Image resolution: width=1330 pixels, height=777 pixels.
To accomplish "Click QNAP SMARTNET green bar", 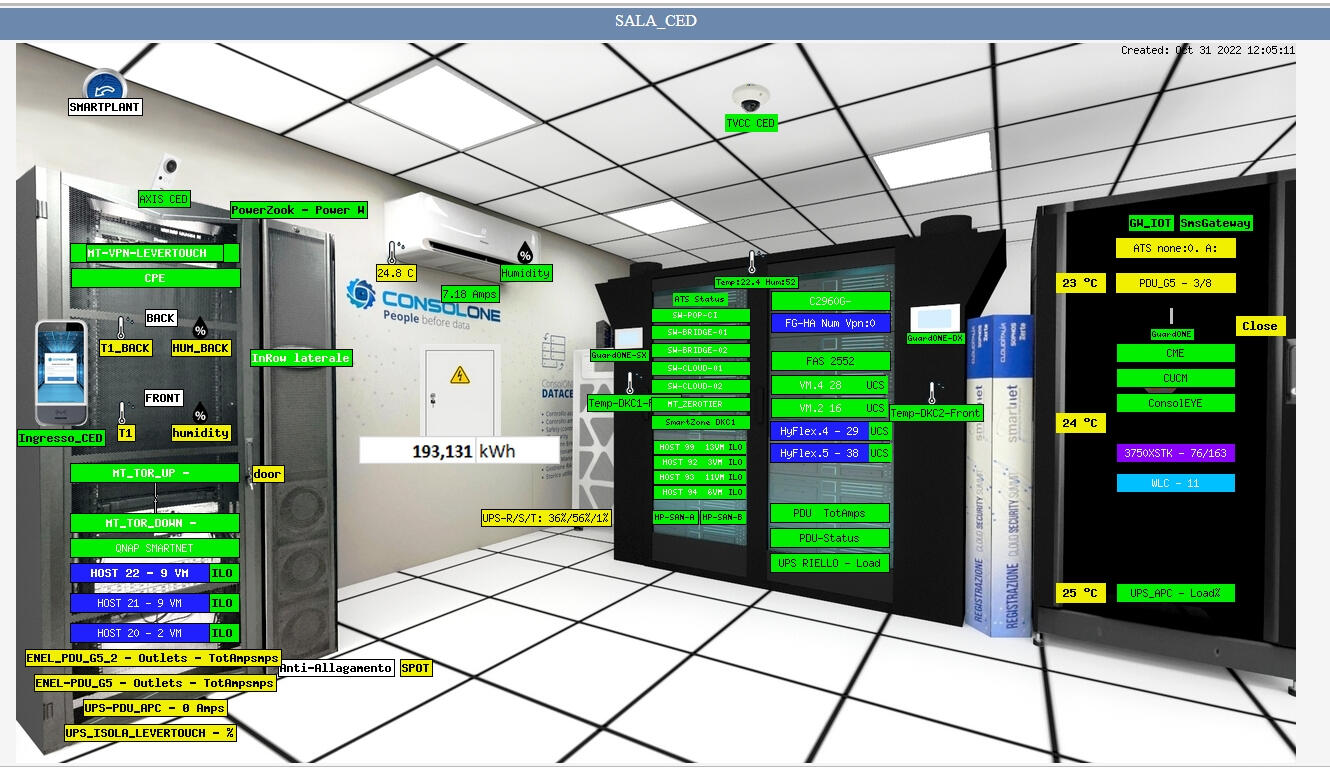I will point(155,548).
